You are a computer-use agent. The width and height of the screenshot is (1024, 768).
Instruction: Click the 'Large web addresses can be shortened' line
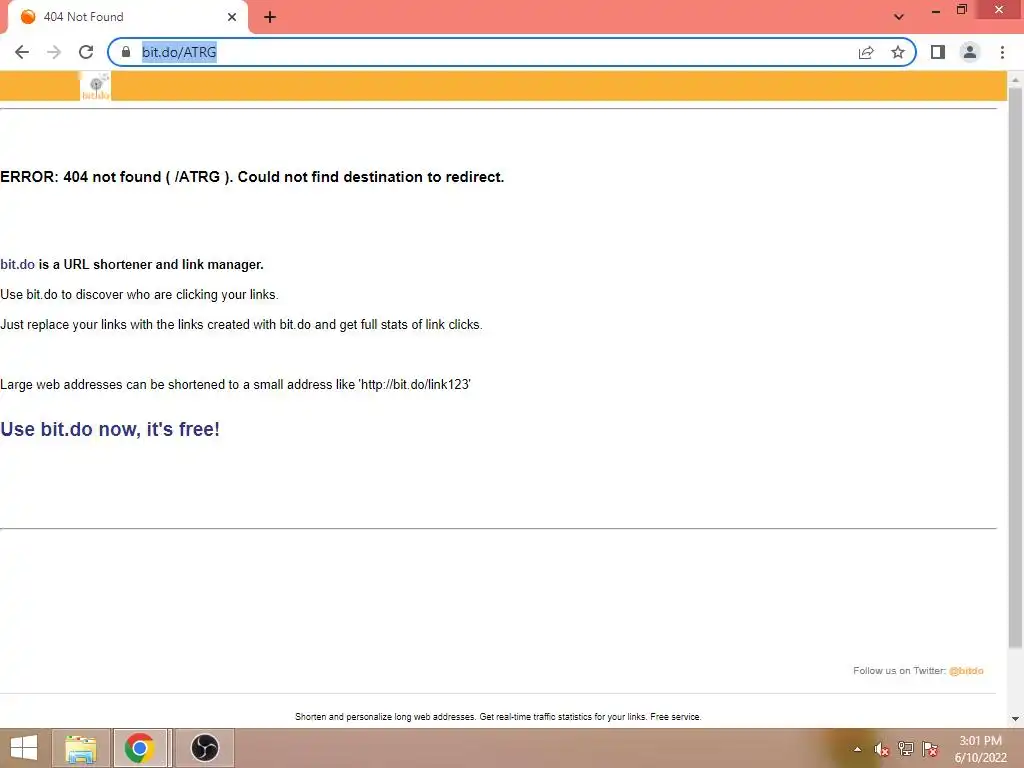(x=236, y=385)
